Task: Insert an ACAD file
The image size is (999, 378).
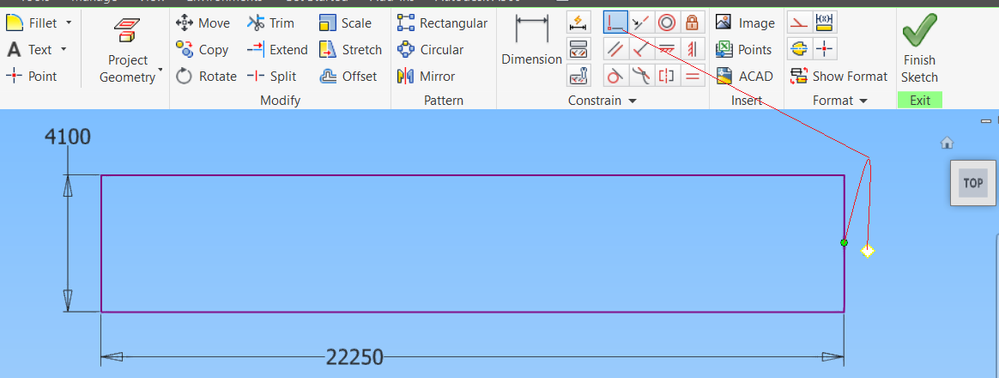Action: (744, 76)
